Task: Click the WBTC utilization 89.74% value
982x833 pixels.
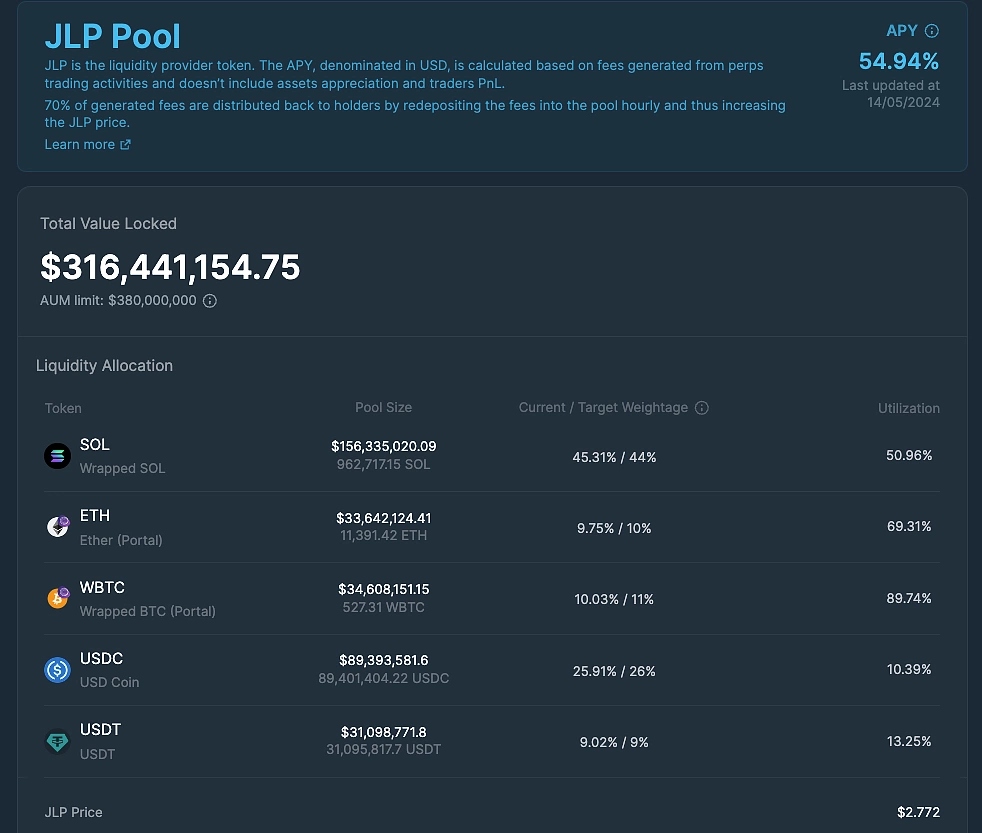Action: pos(909,598)
